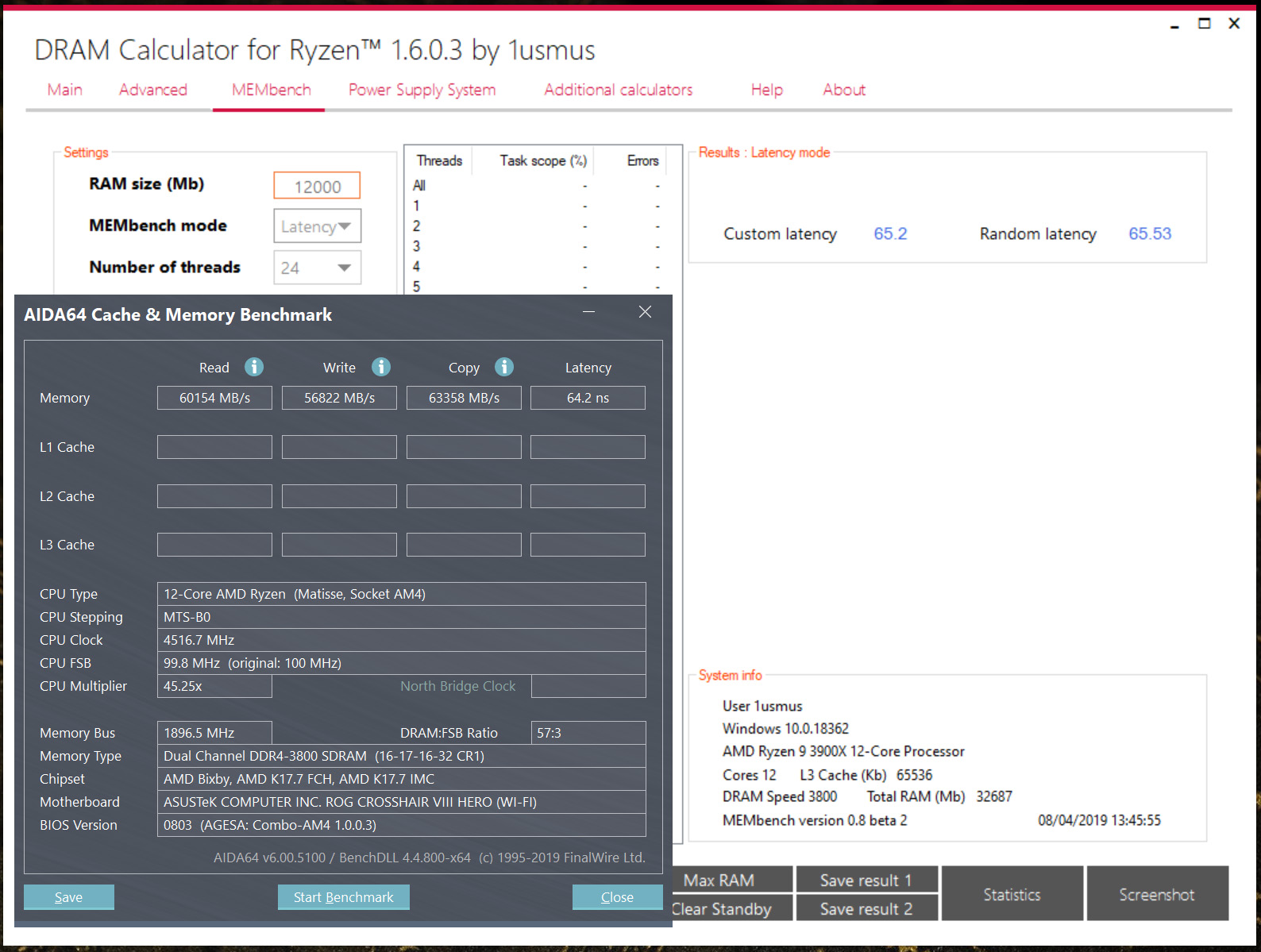Click the Close button in AIDA64
Screen dimensions: 1261x952
[618, 897]
